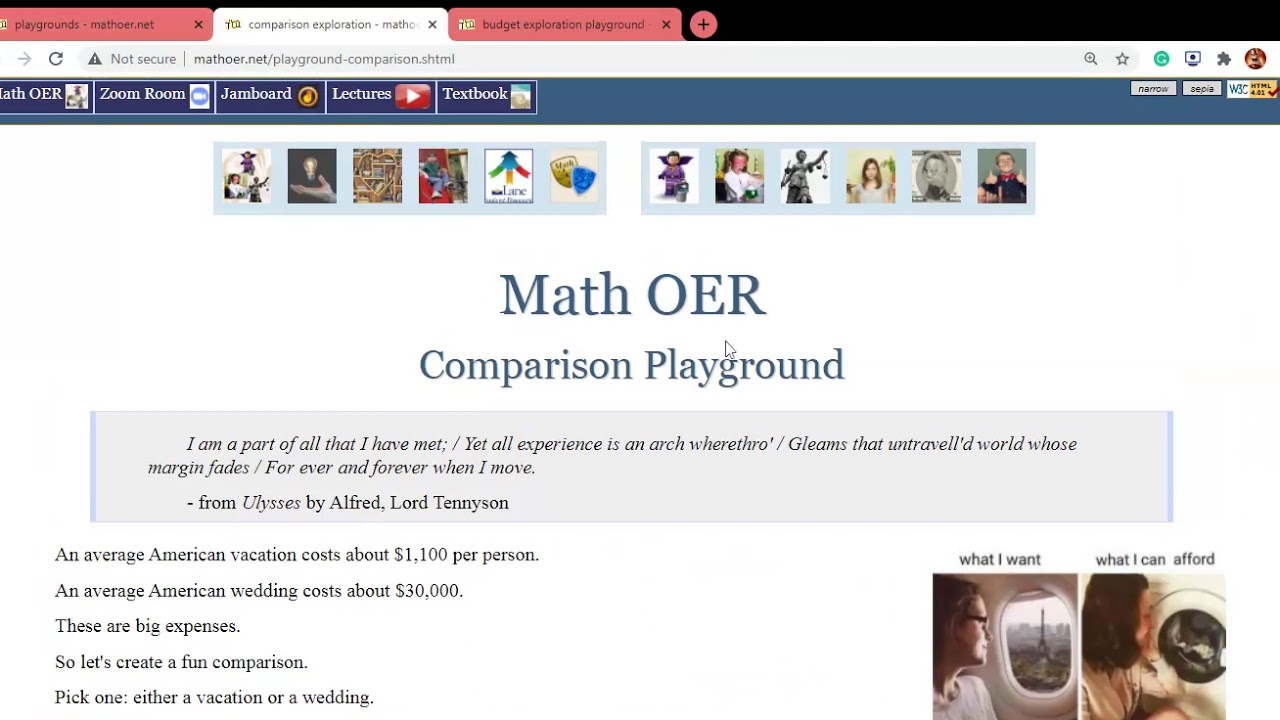Open the Lectures navigation item
1280x720 pixels.
click(381, 96)
